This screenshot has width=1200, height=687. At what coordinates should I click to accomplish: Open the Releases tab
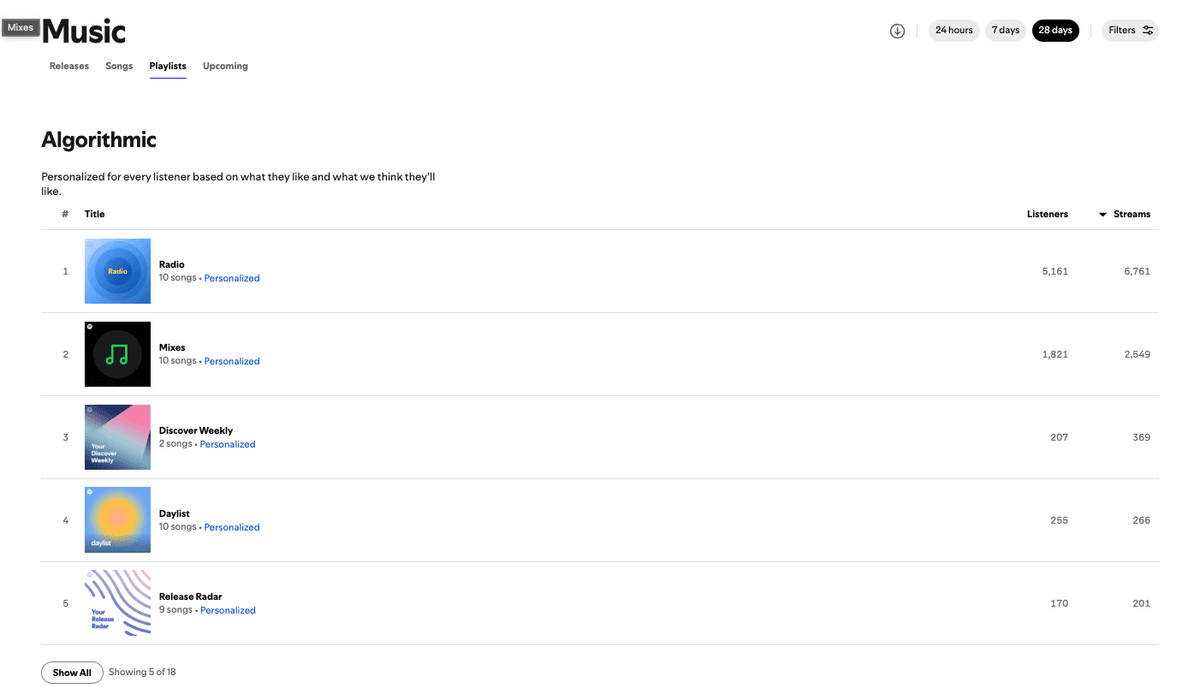pyautogui.click(x=69, y=66)
